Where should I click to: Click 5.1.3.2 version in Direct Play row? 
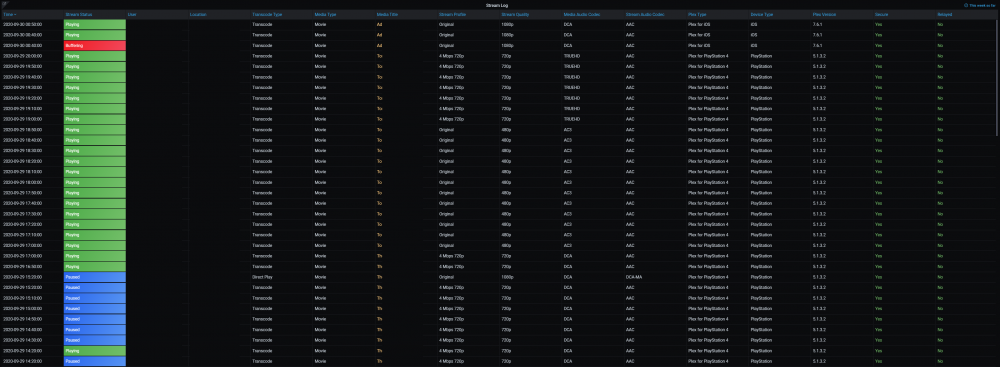tap(820, 277)
